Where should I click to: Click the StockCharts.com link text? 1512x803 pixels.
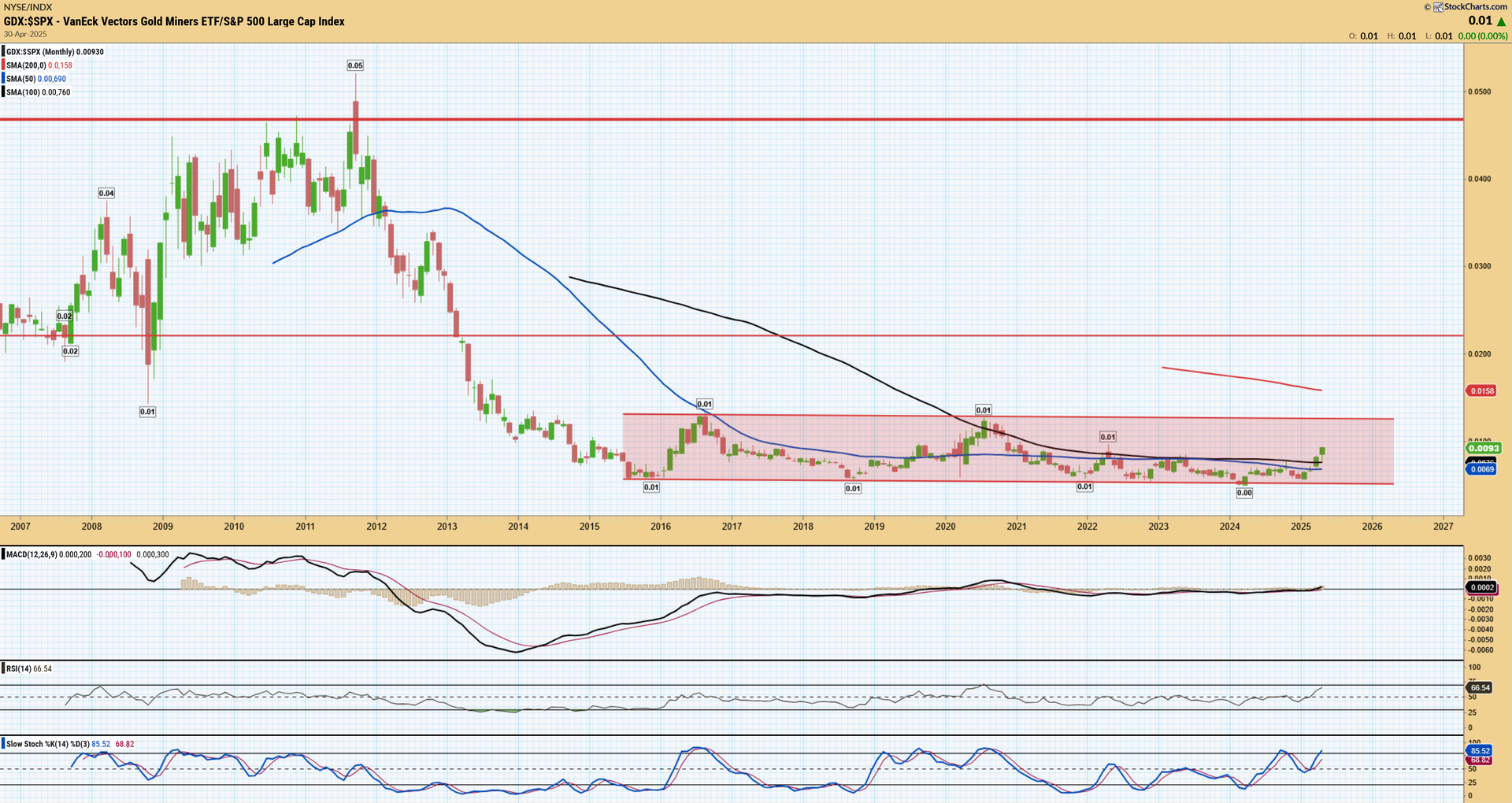[1476, 7]
